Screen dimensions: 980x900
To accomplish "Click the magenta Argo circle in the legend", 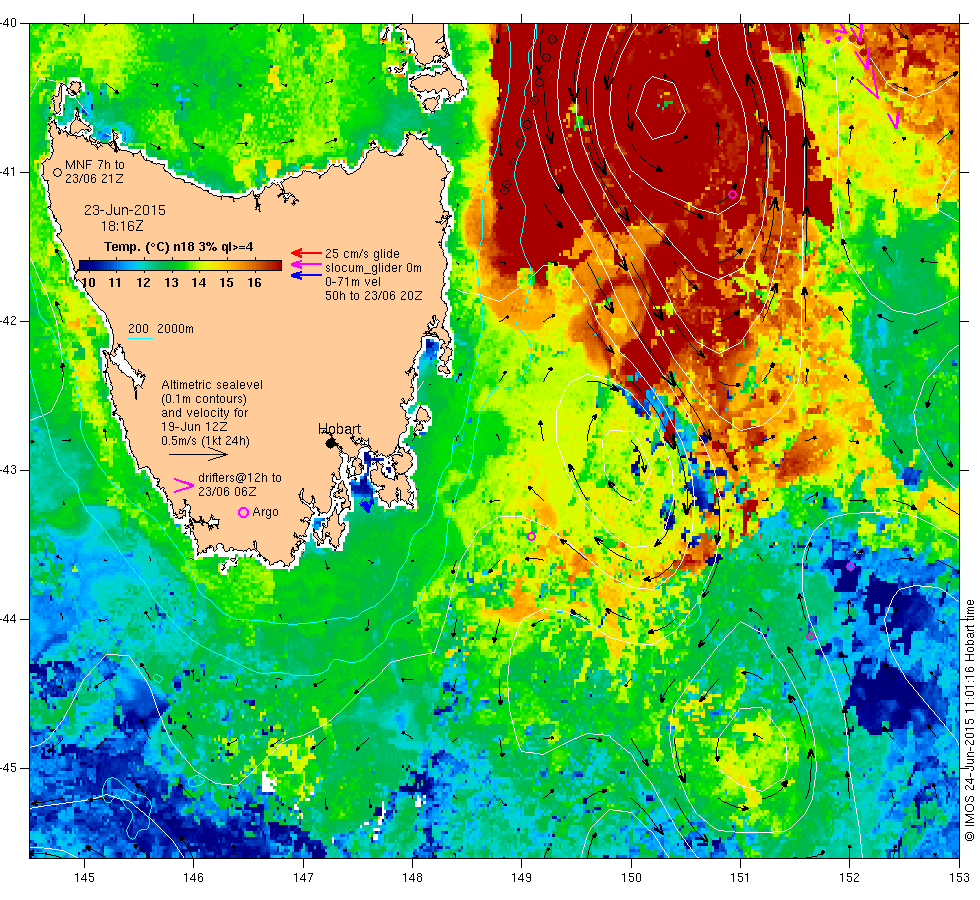I will pos(244,512).
